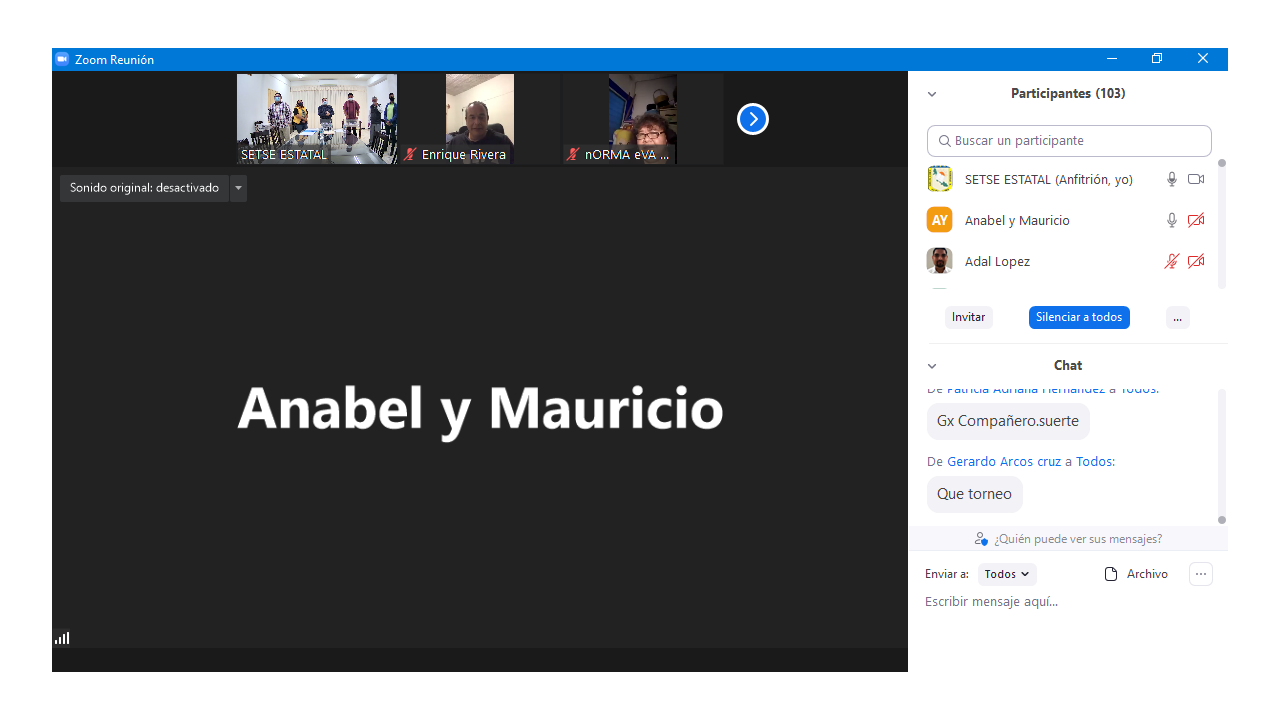Image resolution: width=1280 pixels, height=720 pixels.
Task: Click muted mic icon on Enrique Rivera thumbnail
Action: (409, 155)
